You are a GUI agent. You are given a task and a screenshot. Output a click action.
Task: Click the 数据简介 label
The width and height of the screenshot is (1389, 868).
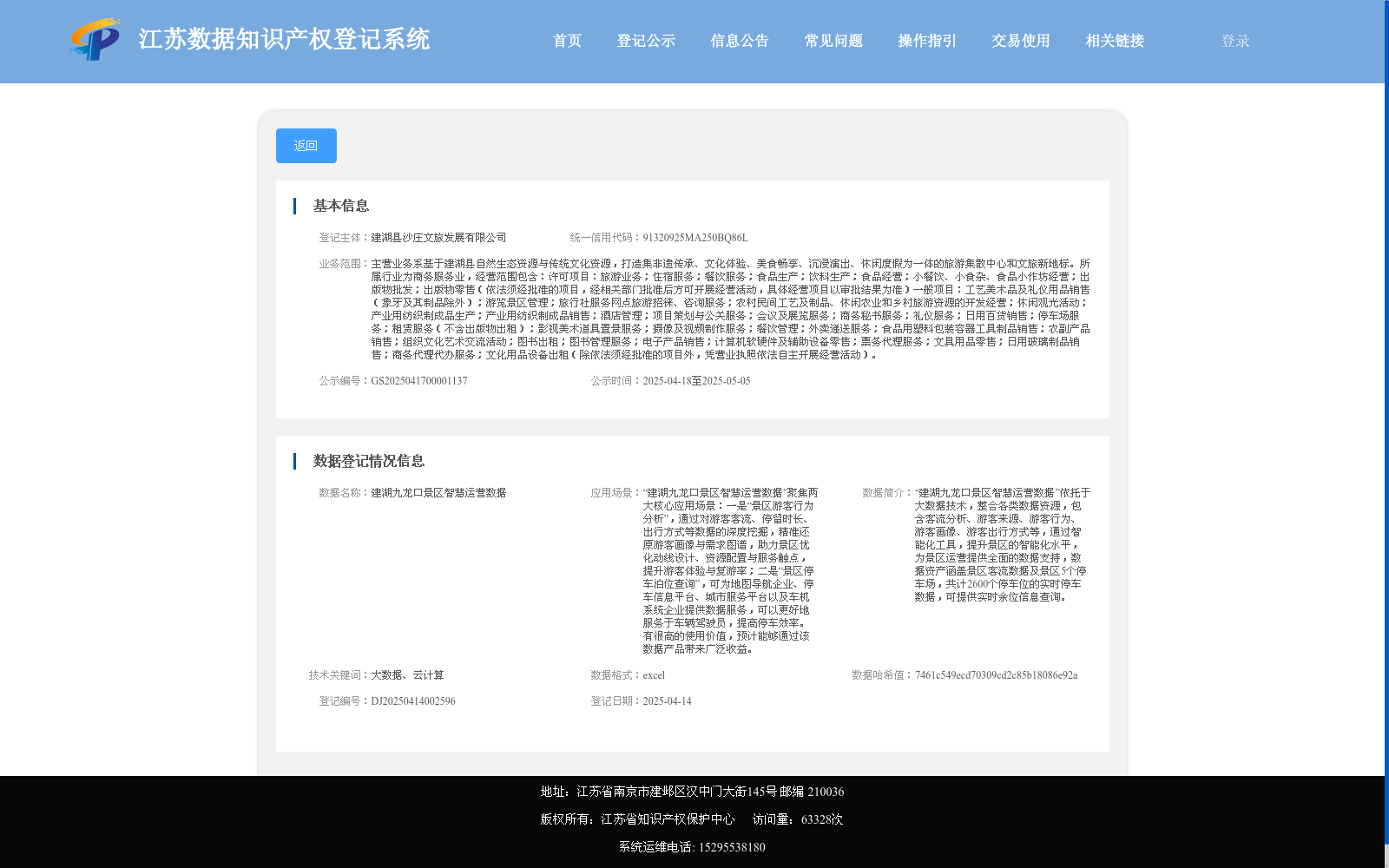click(888, 493)
